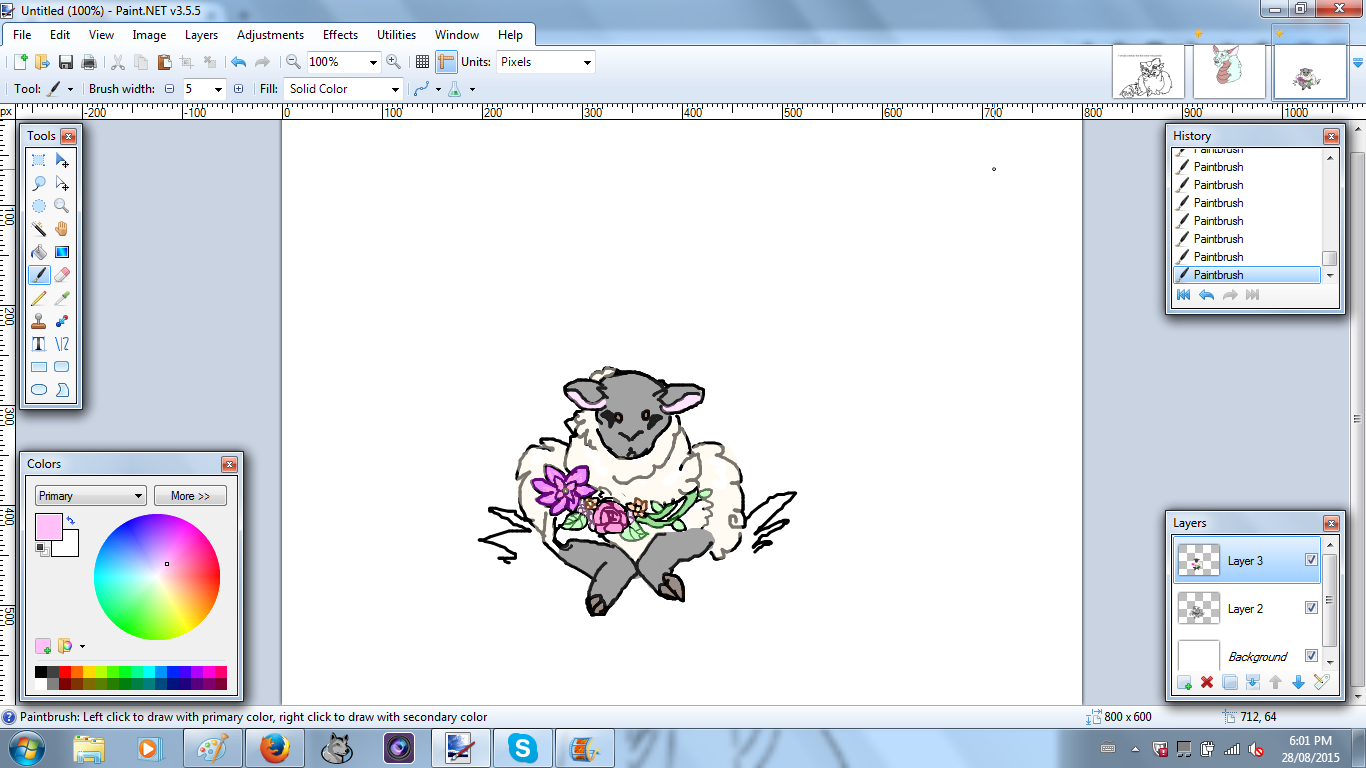Click the pink primary color swatch

(x=48, y=526)
